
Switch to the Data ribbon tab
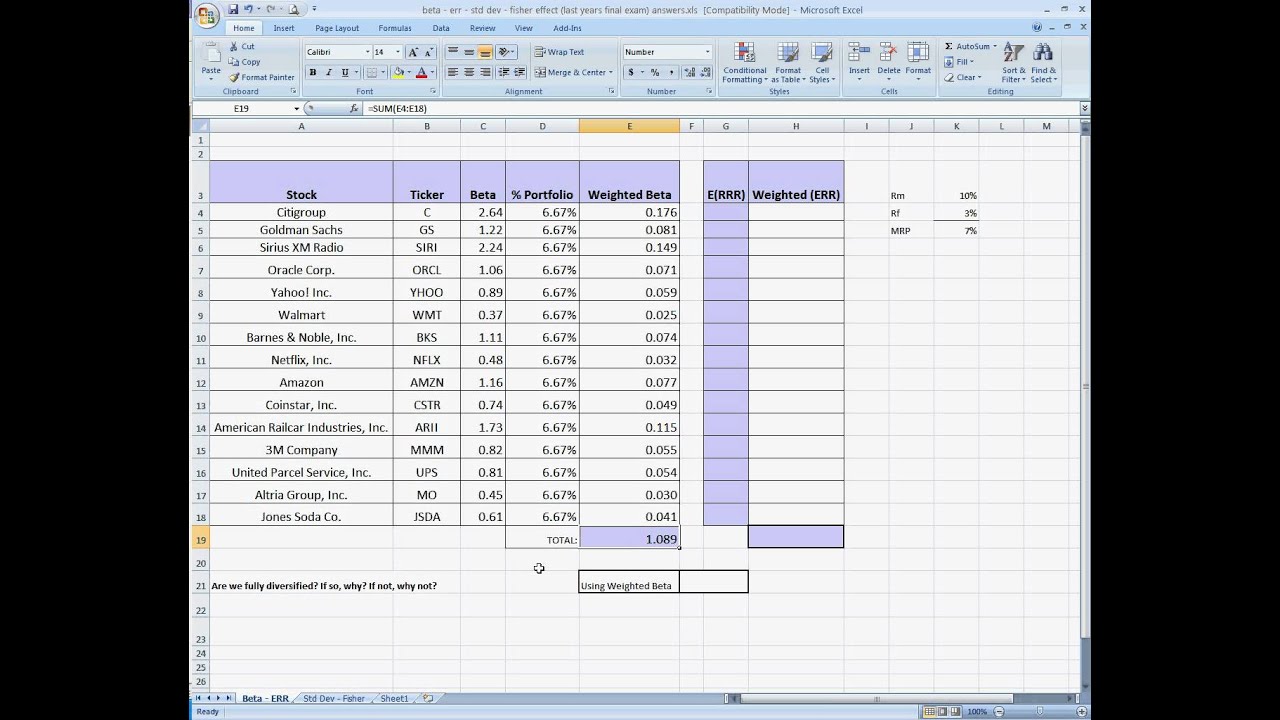441,28
